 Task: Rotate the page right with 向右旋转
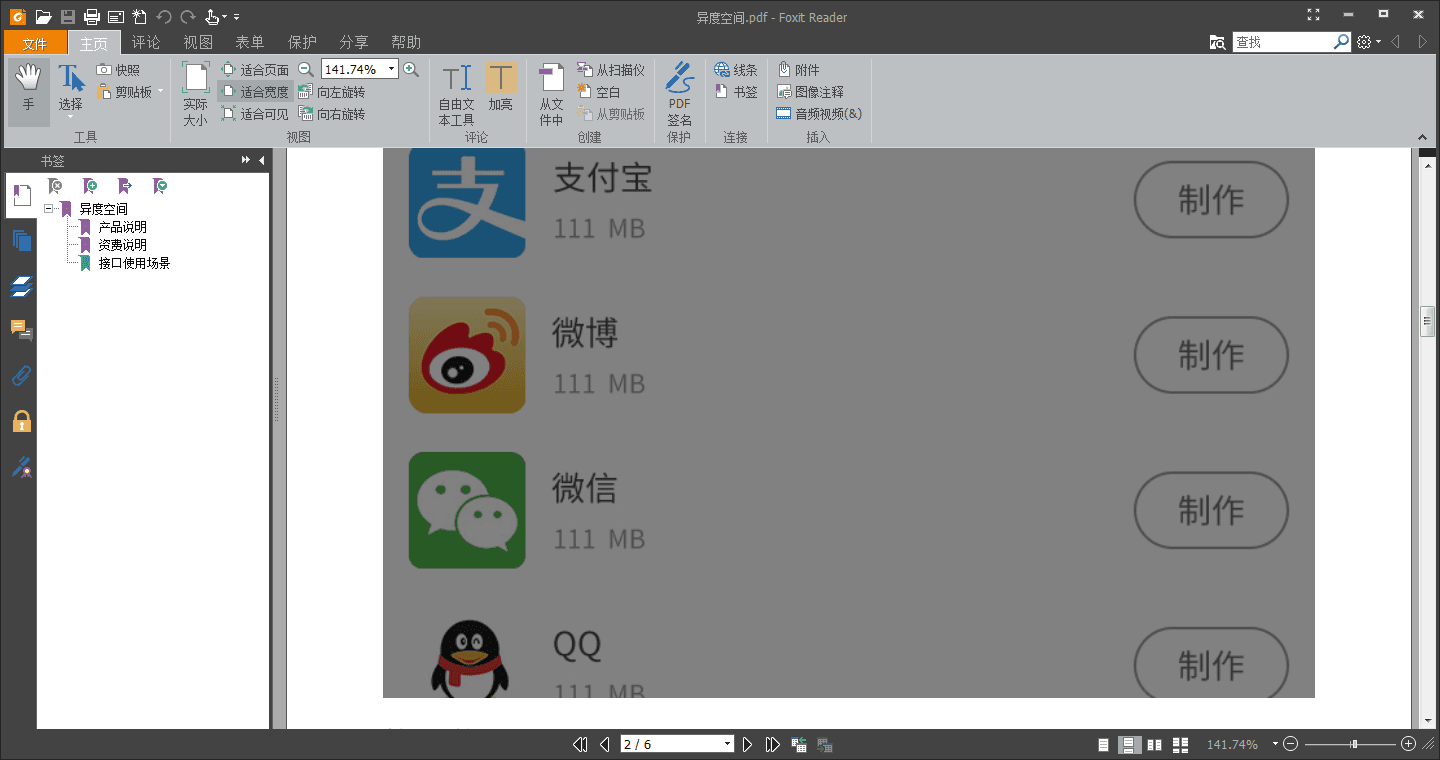[332, 114]
